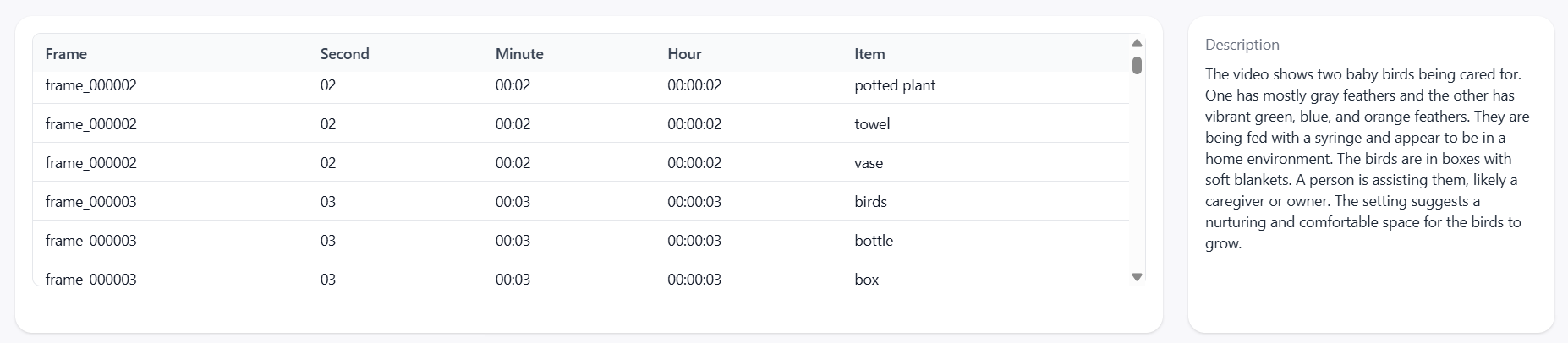Select the box item cell
1568x343 pixels.
pyautogui.click(x=867, y=279)
